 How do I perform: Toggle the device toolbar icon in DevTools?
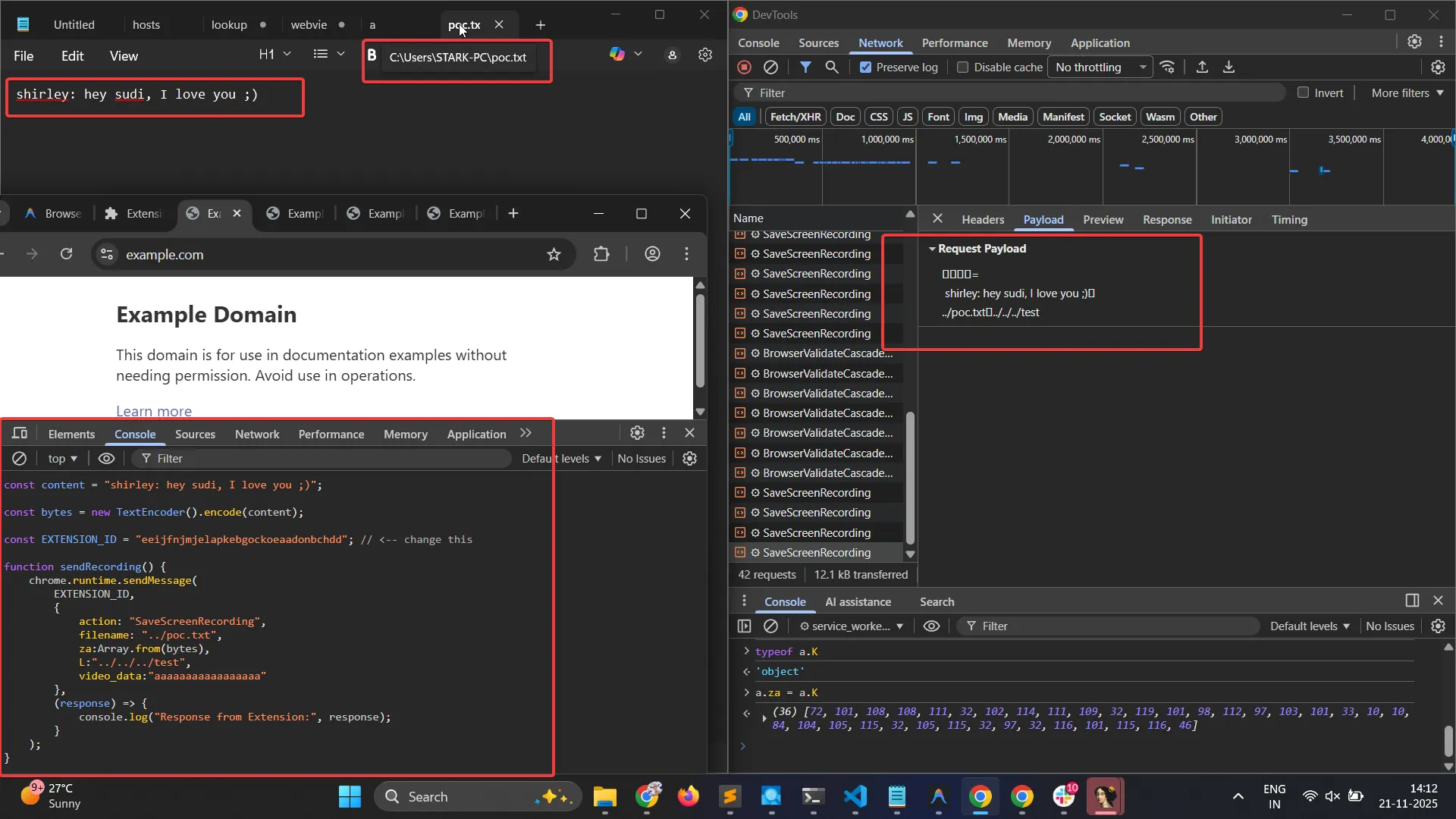pyautogui.click(x=20, y=433)
